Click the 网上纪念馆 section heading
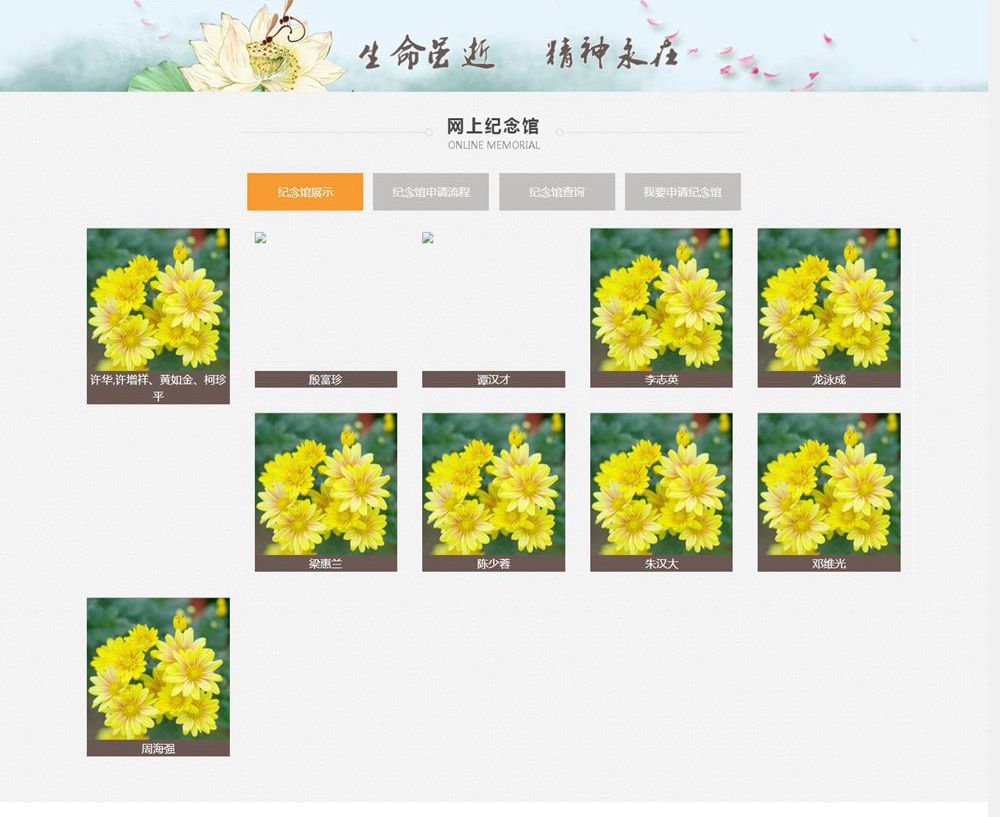 493,126
